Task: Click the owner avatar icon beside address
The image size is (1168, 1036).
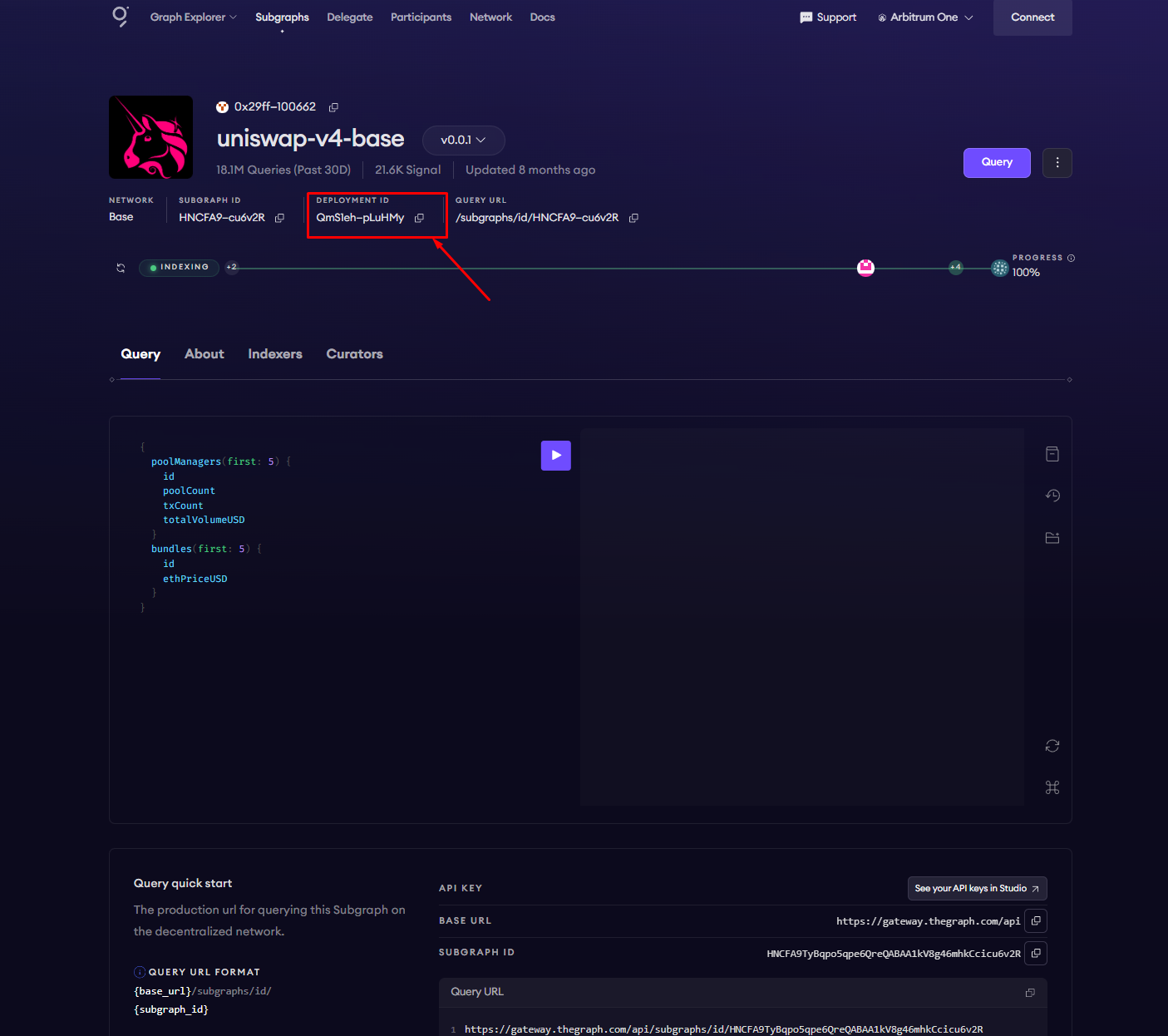Action: 222,107
